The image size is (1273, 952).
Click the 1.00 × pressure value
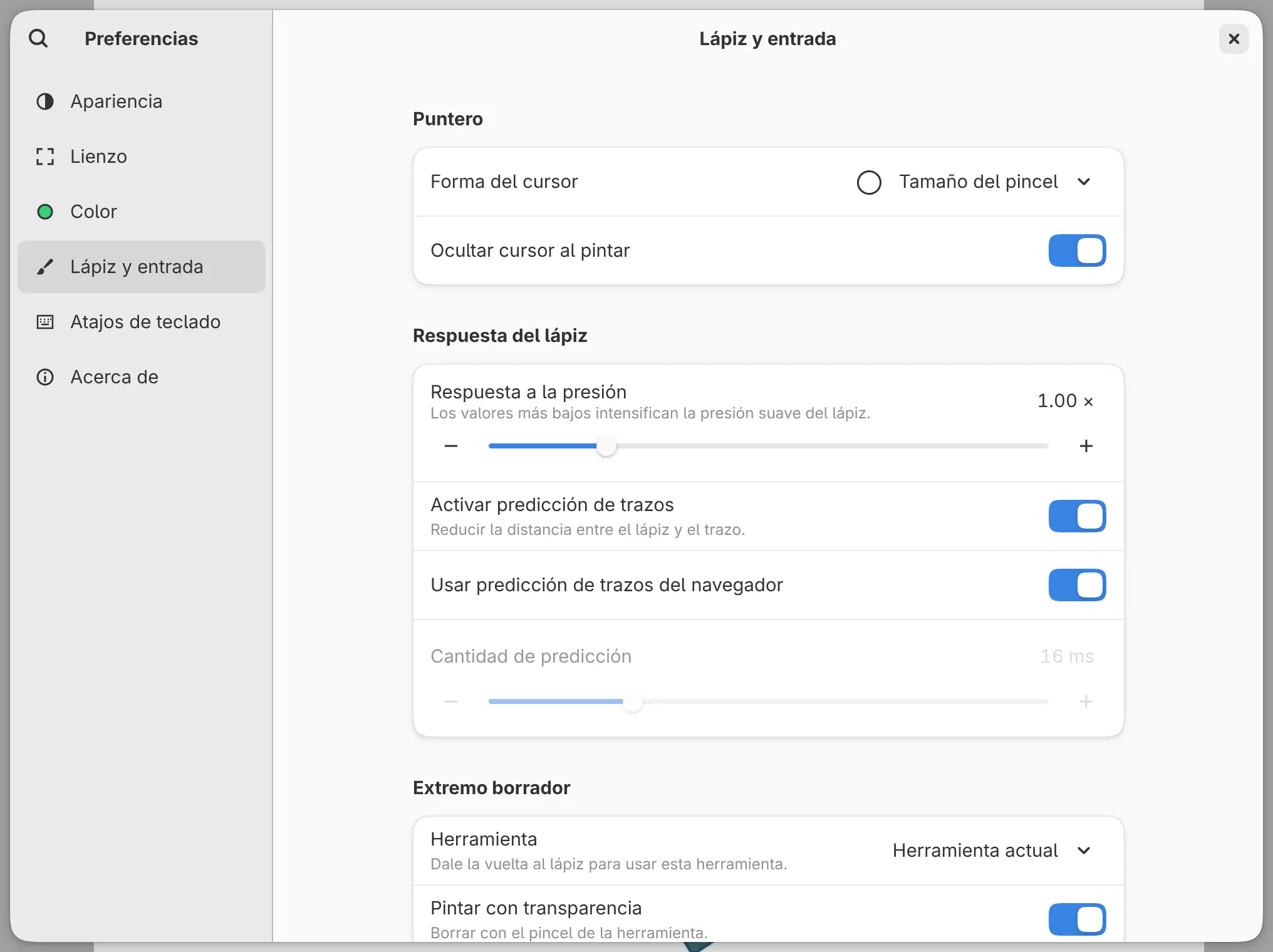click(x=1066, y=401)
